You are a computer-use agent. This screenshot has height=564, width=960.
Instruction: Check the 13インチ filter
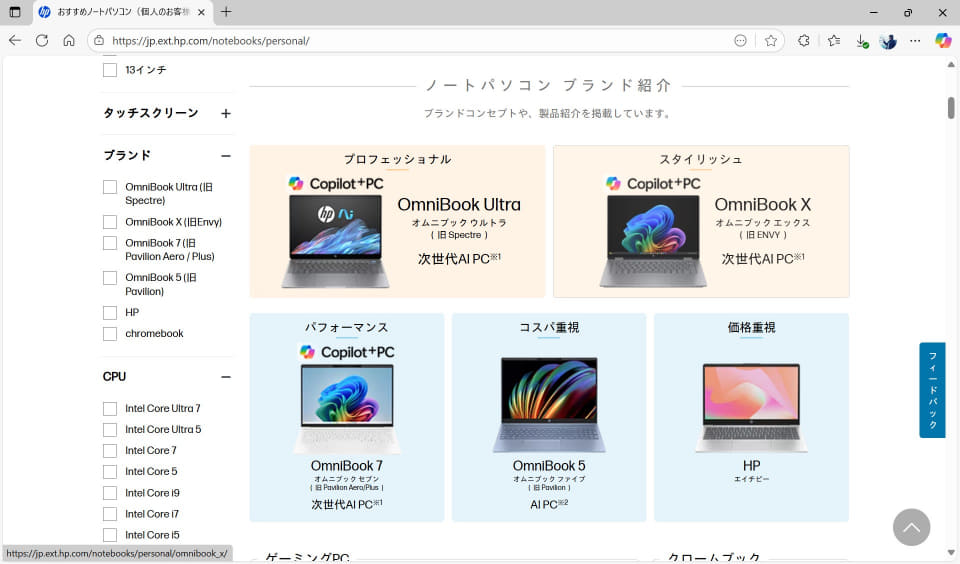click(110, 70)
